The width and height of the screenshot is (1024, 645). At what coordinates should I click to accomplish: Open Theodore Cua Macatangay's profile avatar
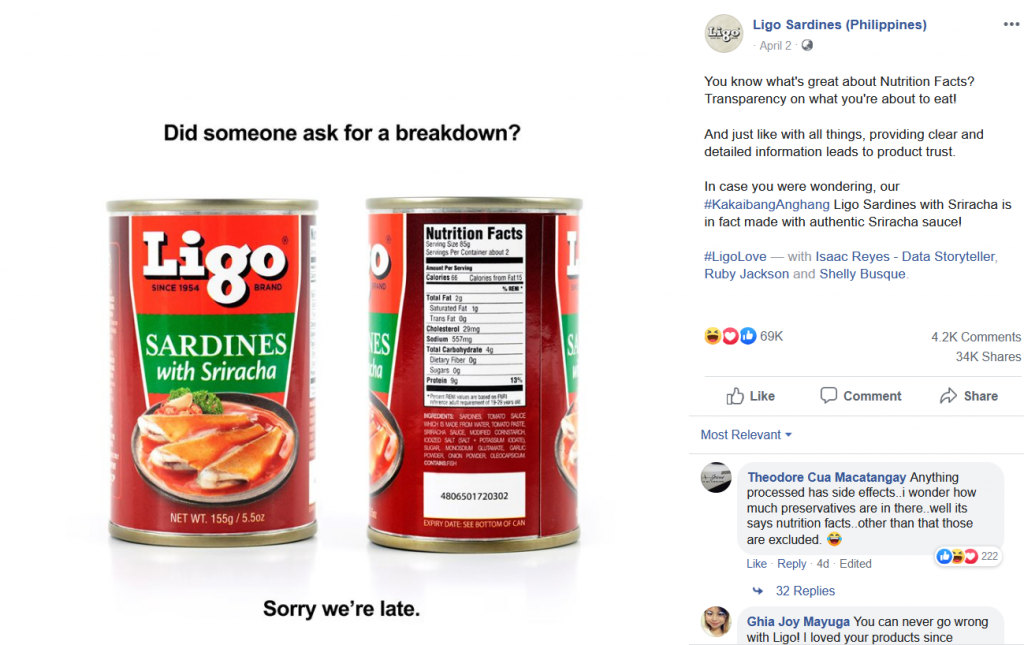point(716,478)
